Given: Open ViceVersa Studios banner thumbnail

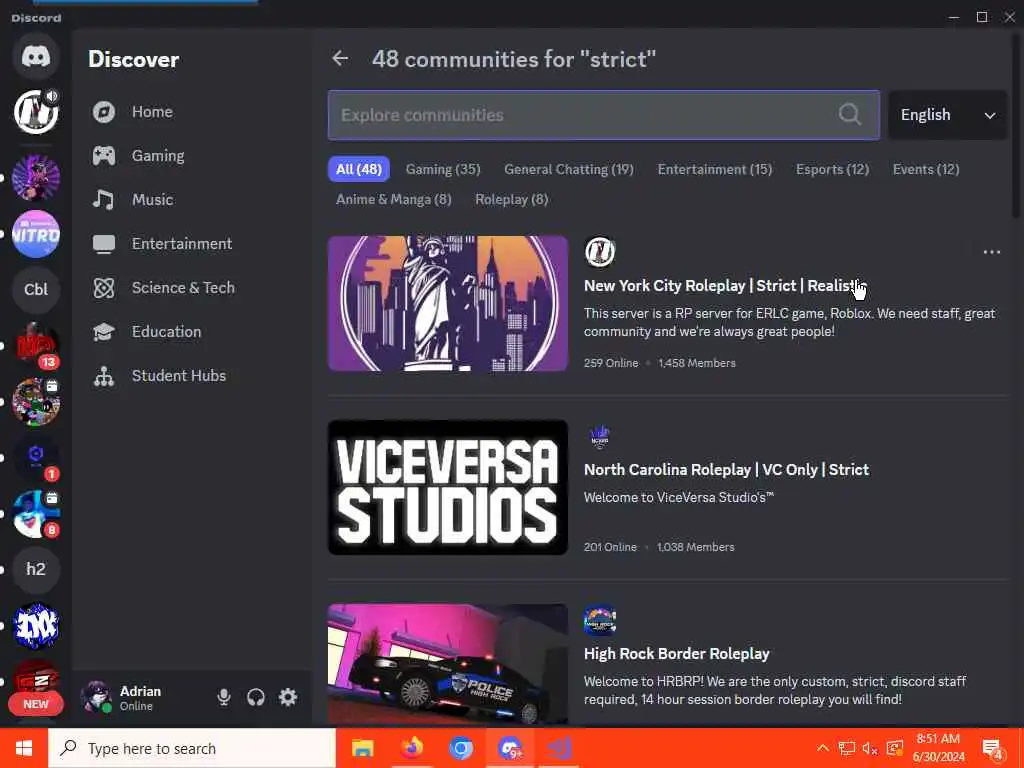Looking at the screenshot, I should [x=448, y=487].
